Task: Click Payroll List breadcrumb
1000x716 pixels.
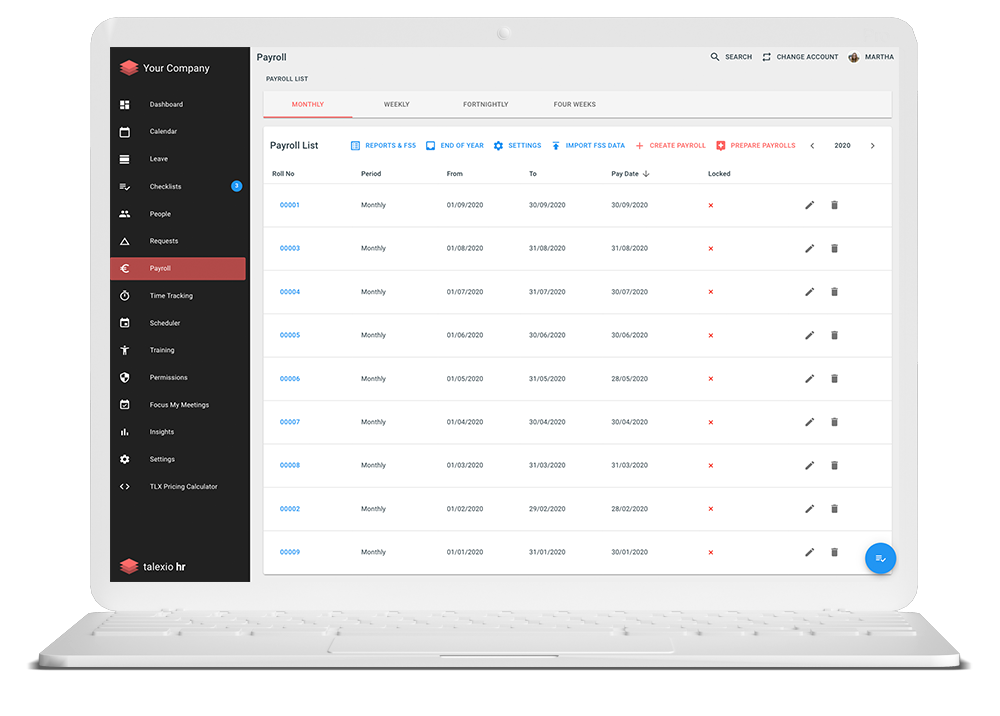Action: [x=287, y=79]
